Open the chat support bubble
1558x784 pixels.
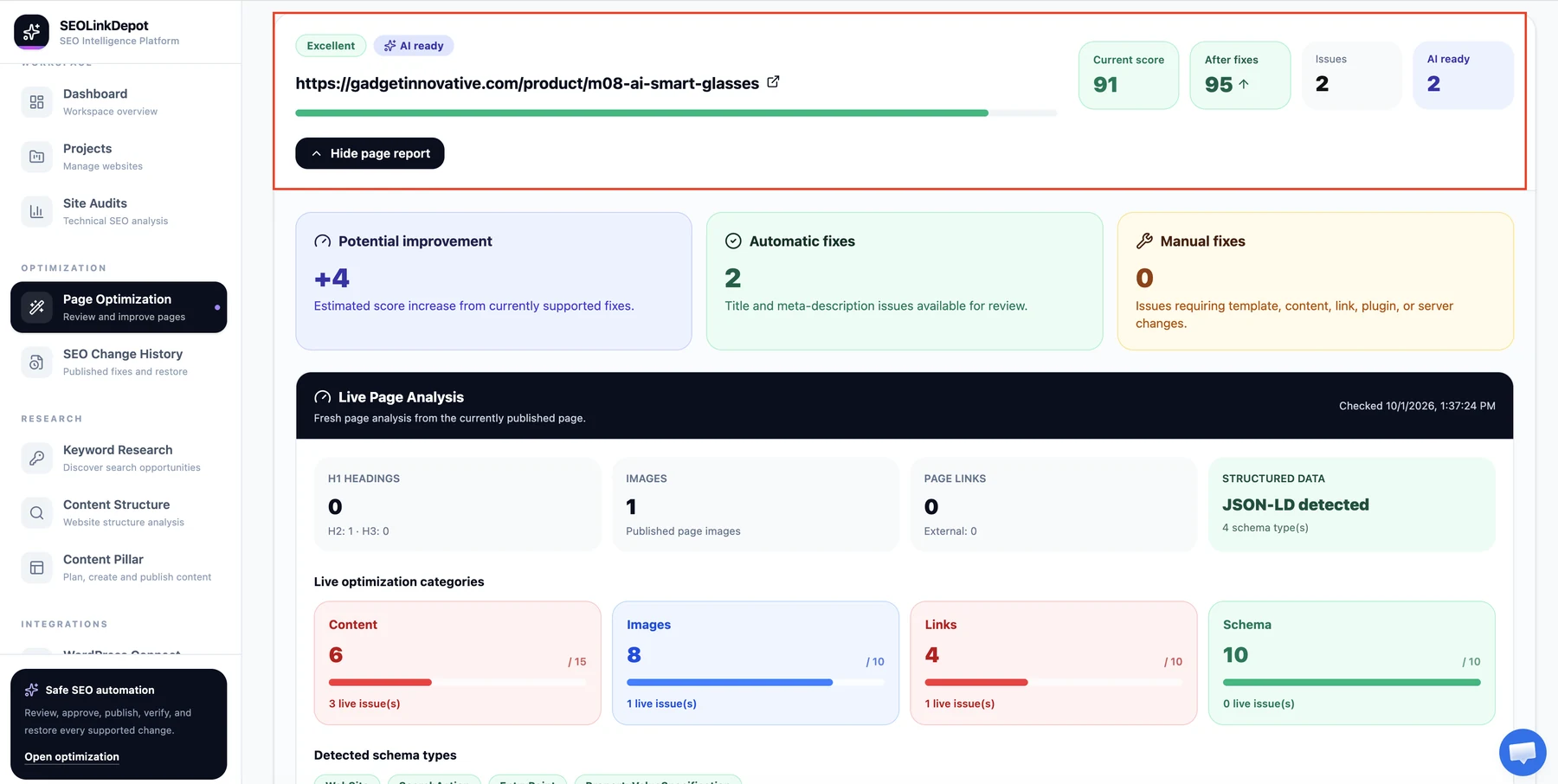pyautogui.click(x=1523, y=752)
